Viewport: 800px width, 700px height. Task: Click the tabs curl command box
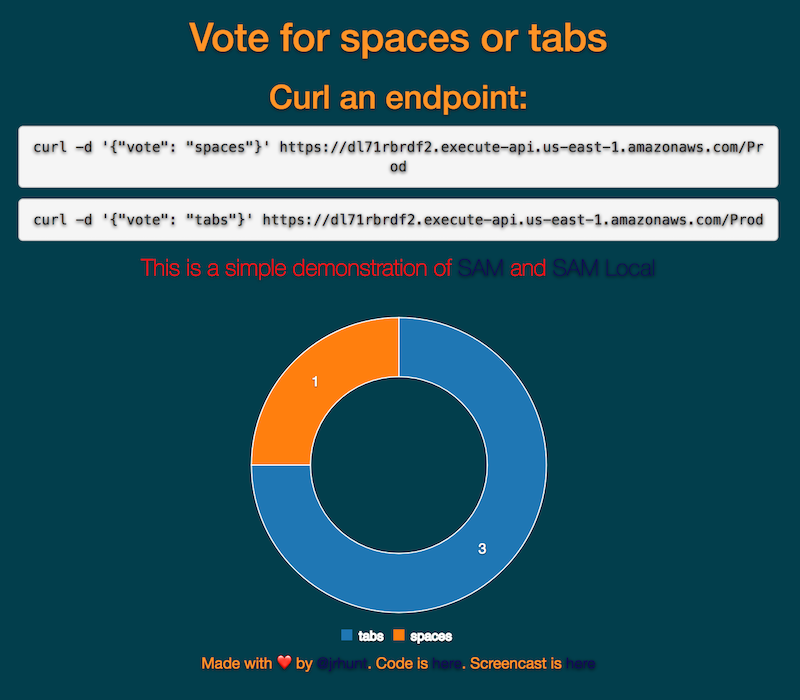398,219
